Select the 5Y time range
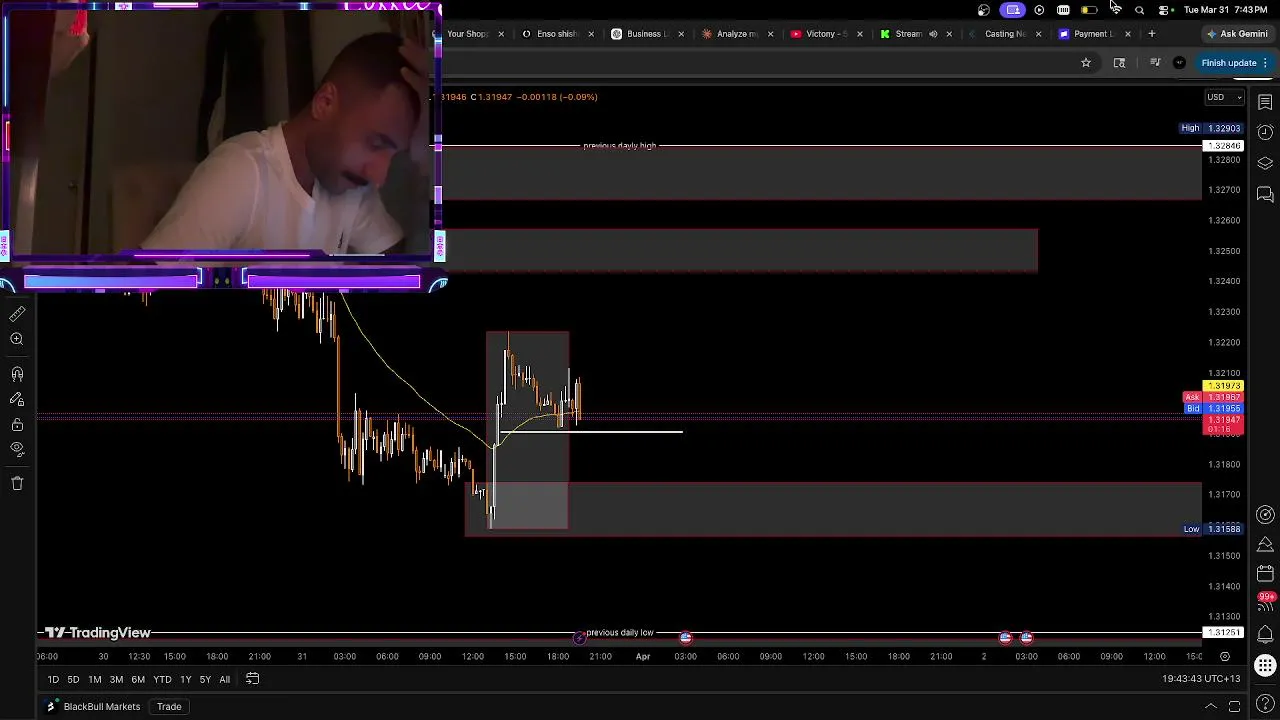The height and width of the screenshot is (720, 1280). point(205,680)
